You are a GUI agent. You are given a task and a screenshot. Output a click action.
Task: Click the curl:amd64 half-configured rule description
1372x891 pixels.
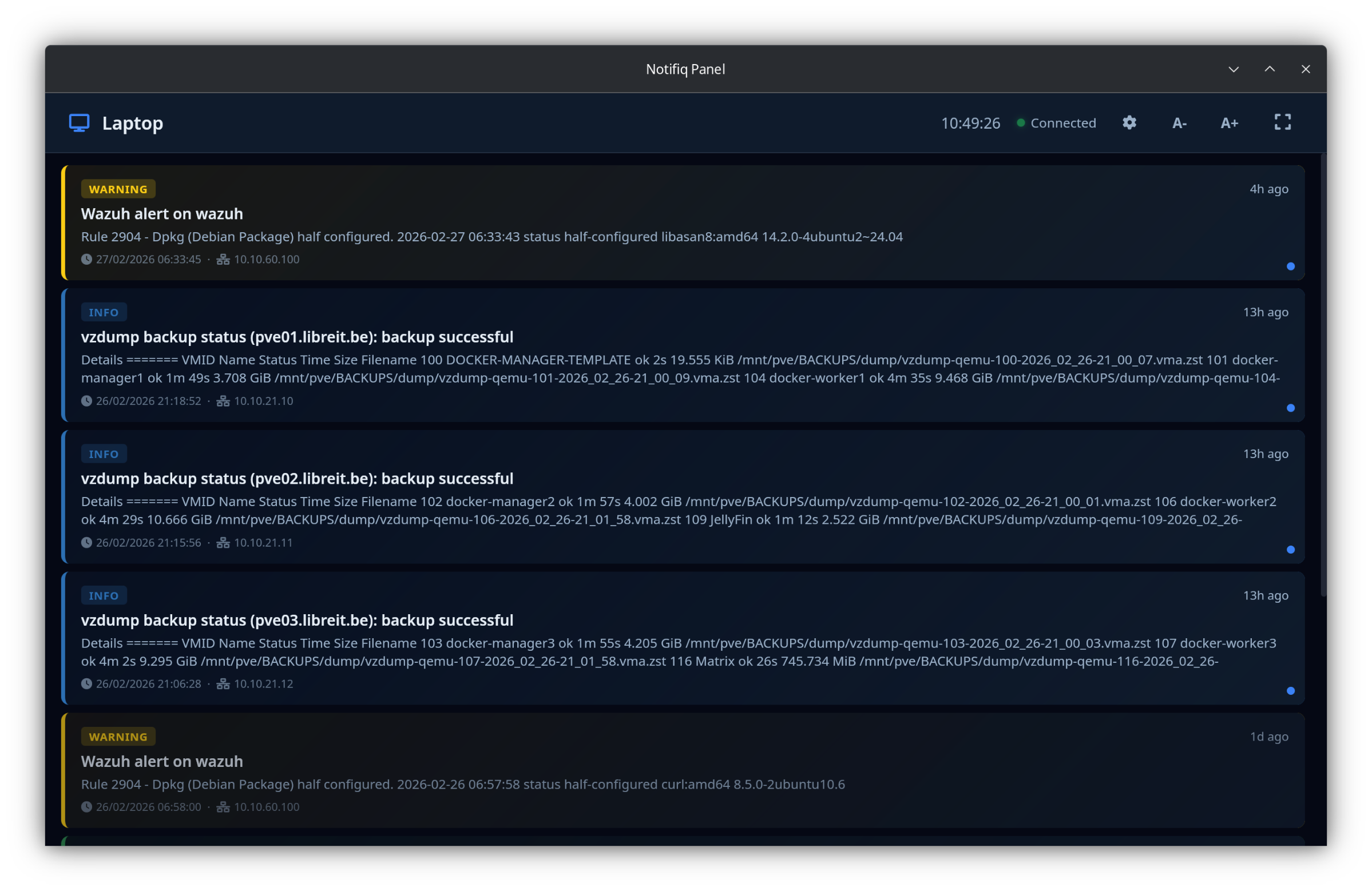[x=463, y=785]
